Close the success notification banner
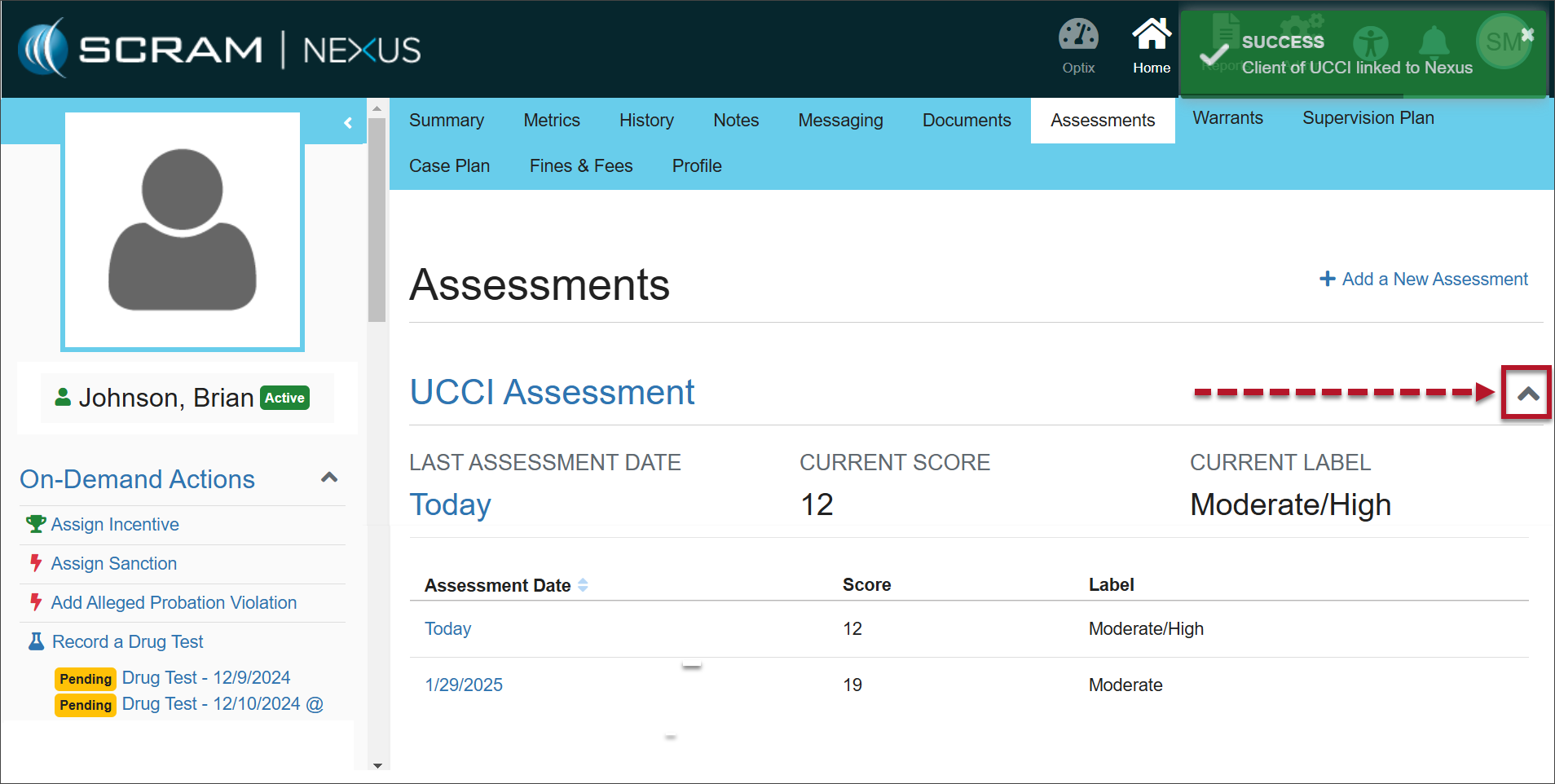 [x=1527, y=34]
